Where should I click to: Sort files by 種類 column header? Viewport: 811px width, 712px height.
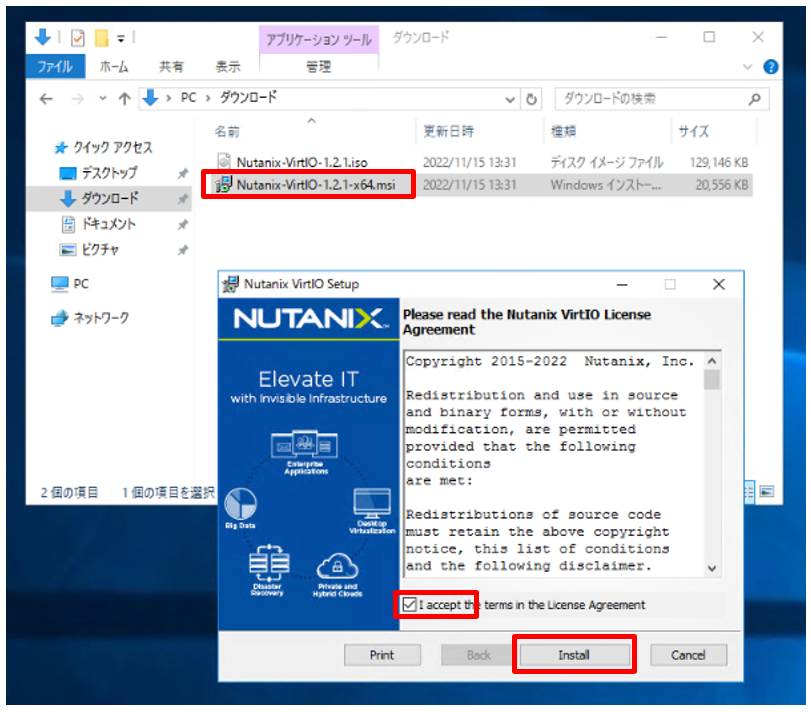563,131
